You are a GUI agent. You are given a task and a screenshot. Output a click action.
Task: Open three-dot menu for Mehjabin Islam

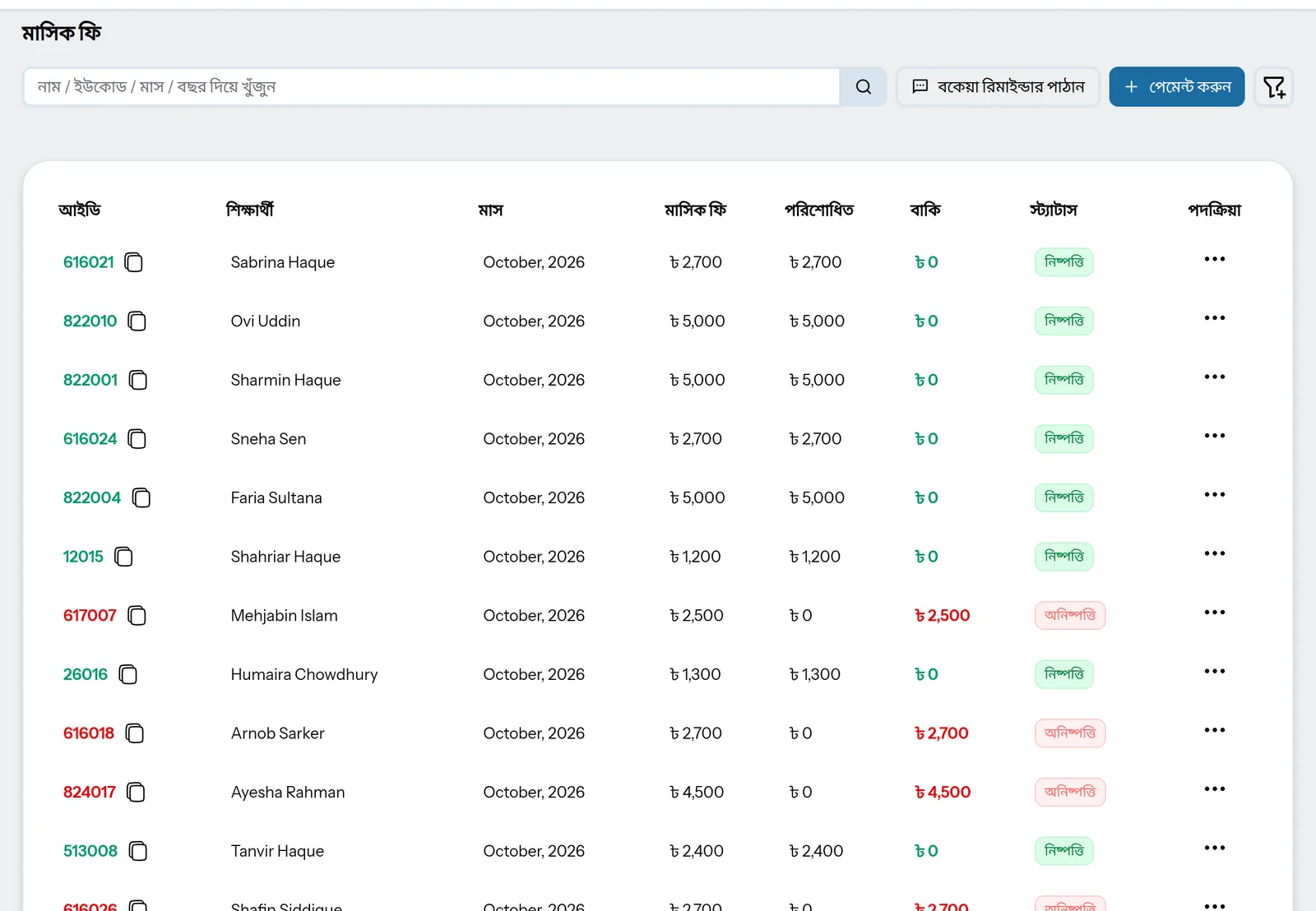click(x=1214, y=613)
